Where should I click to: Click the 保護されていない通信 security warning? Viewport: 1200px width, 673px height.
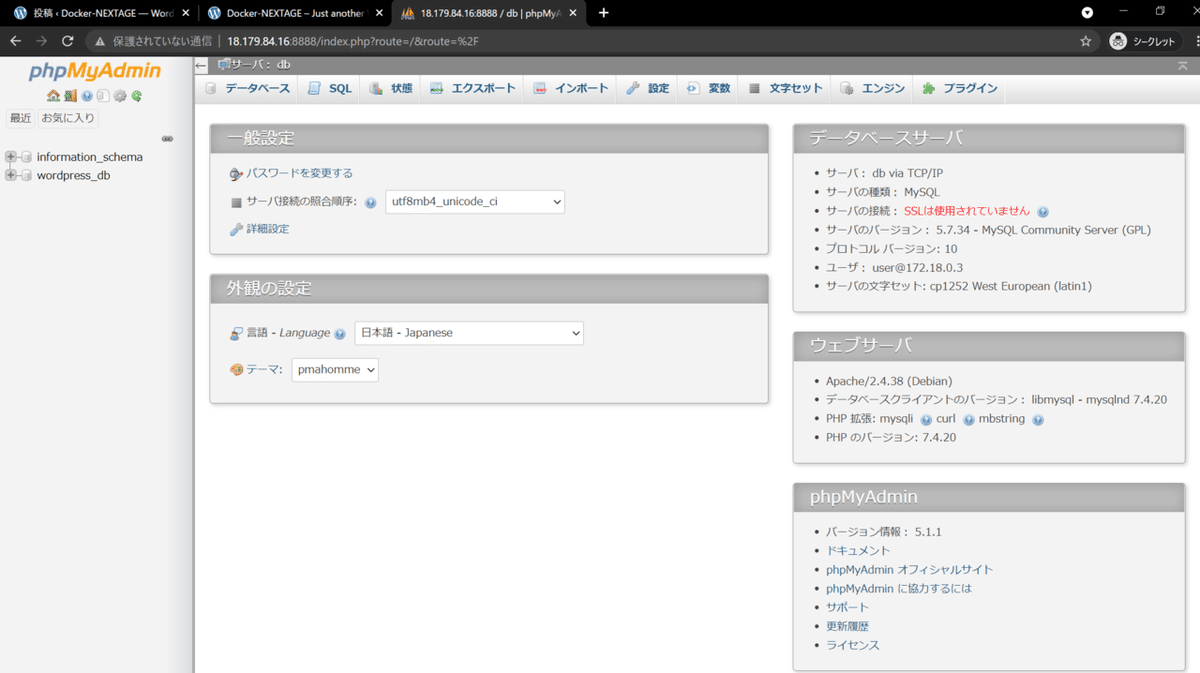[153, 41]
